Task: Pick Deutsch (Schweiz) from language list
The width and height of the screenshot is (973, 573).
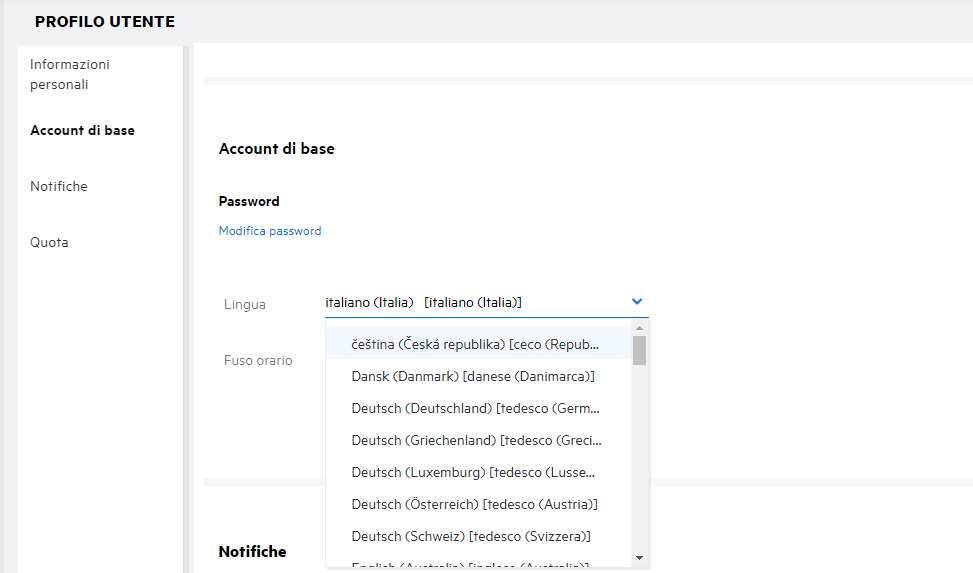Action: tap(471, 536)
